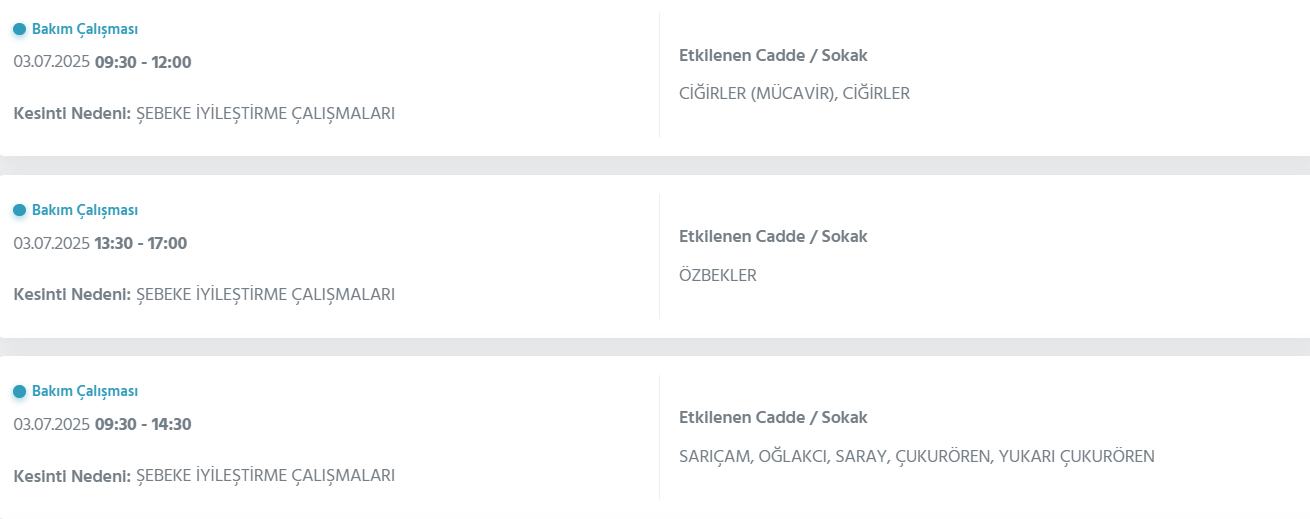Click Kesinti Nedeni in the 09:30 - 12:00 card
The image size is (1310, 519).
72,113
